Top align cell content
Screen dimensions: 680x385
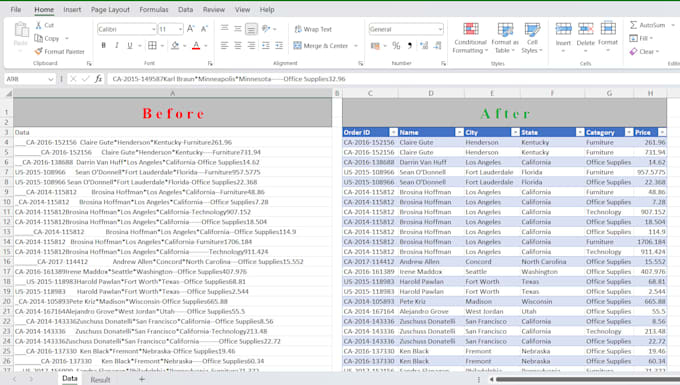tap(224, 29)
